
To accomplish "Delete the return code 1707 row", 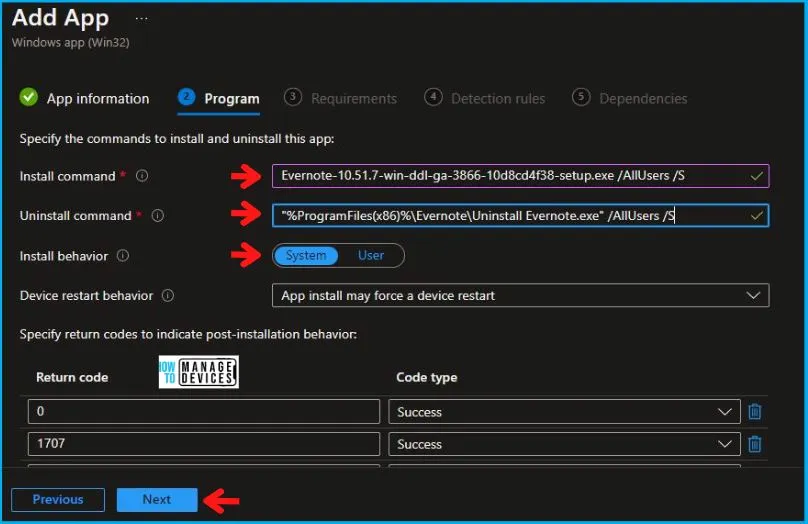I will pyautogui.click(x=755, y=444).
